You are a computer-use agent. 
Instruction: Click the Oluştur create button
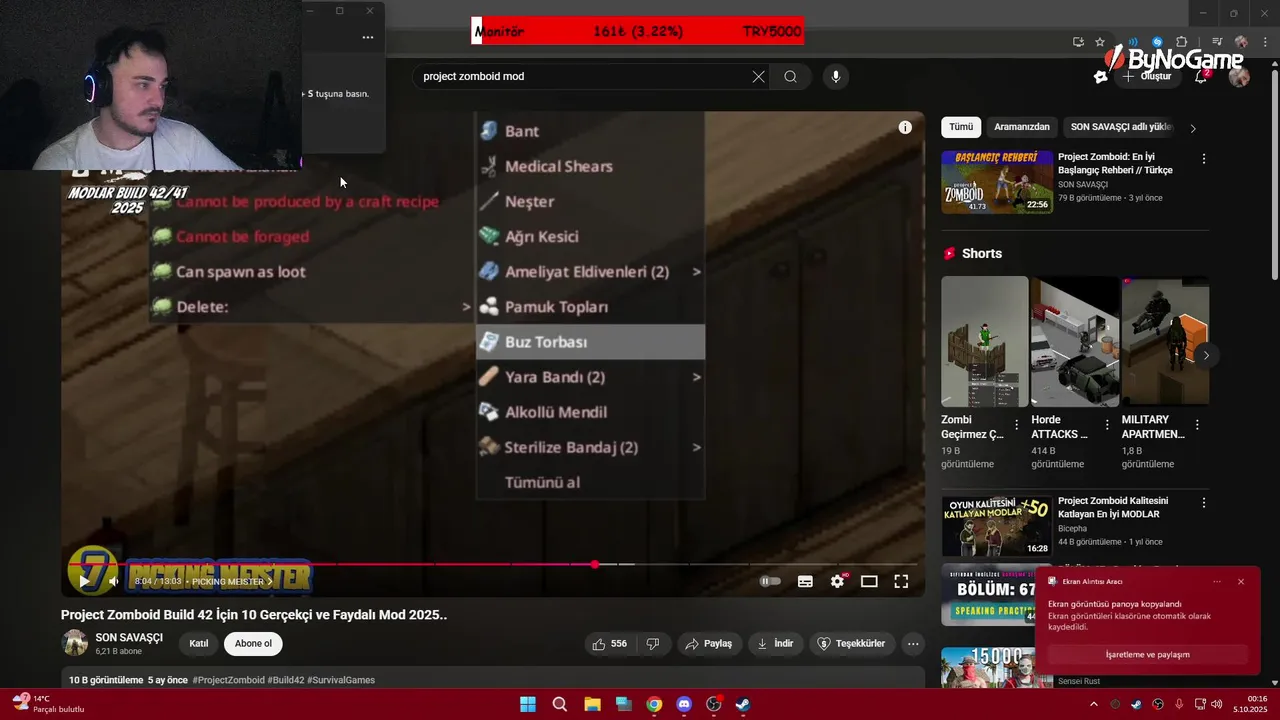click(1148, 76)
